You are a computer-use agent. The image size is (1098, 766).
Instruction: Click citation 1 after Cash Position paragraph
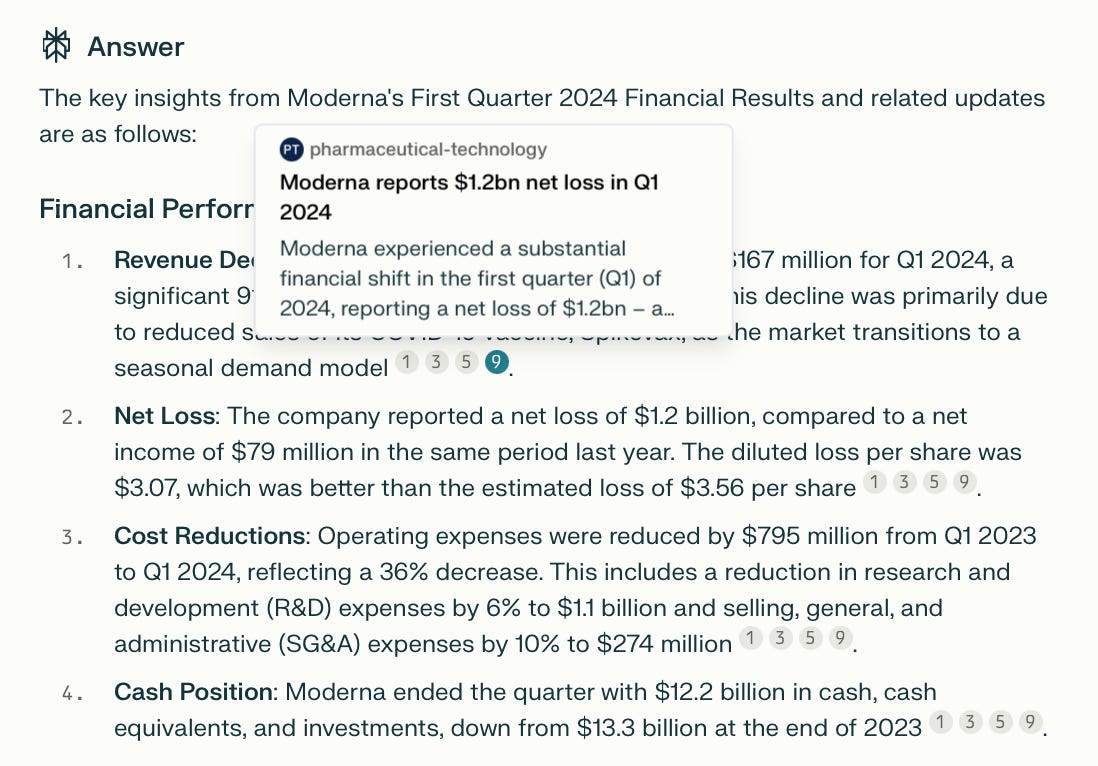click(940, 722)
